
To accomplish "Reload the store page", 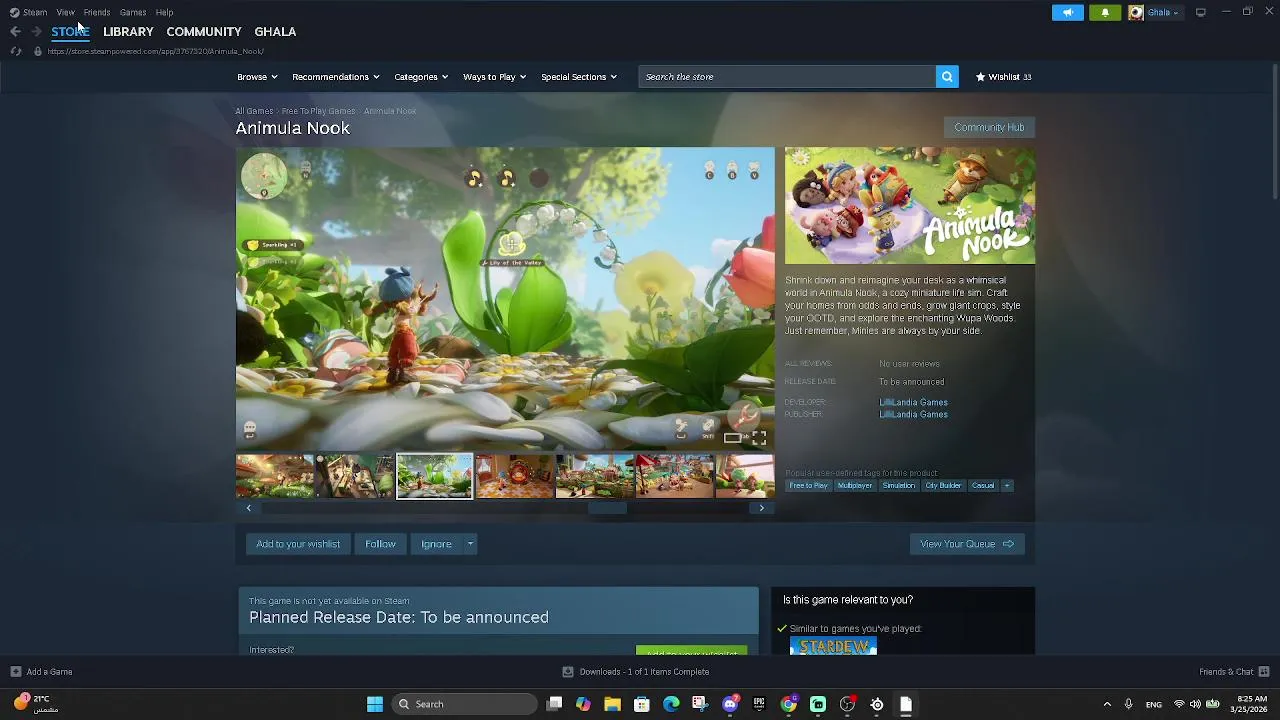I will click(15, 51).
